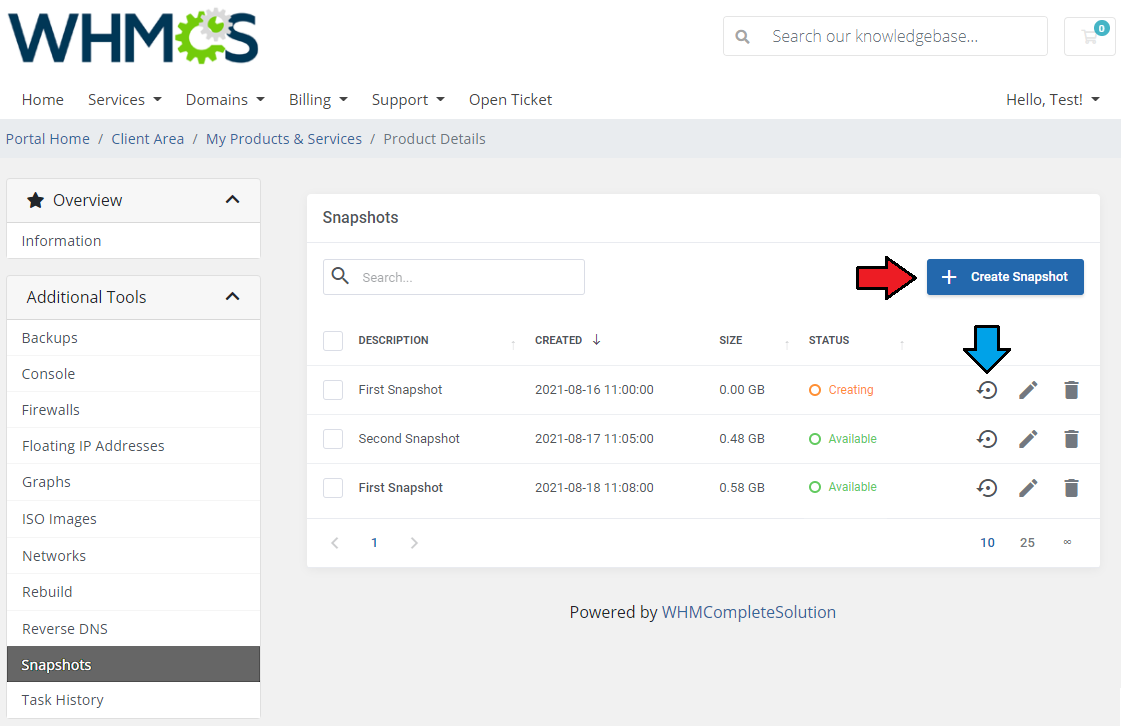
Task: Open Rebuild in sidebar
Action: [x=133, y=592]
